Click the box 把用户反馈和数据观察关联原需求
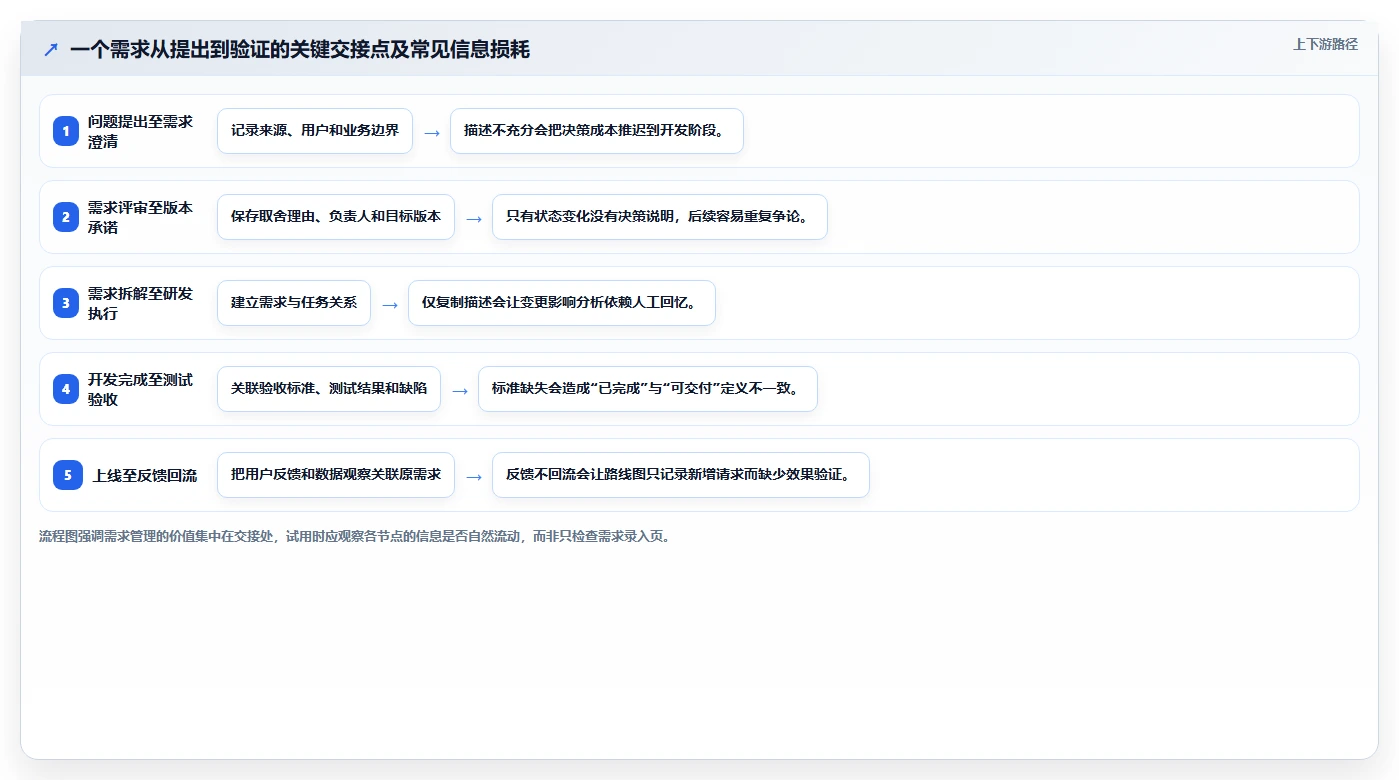This screenshot has width=1399, height=780. point(336,475)
